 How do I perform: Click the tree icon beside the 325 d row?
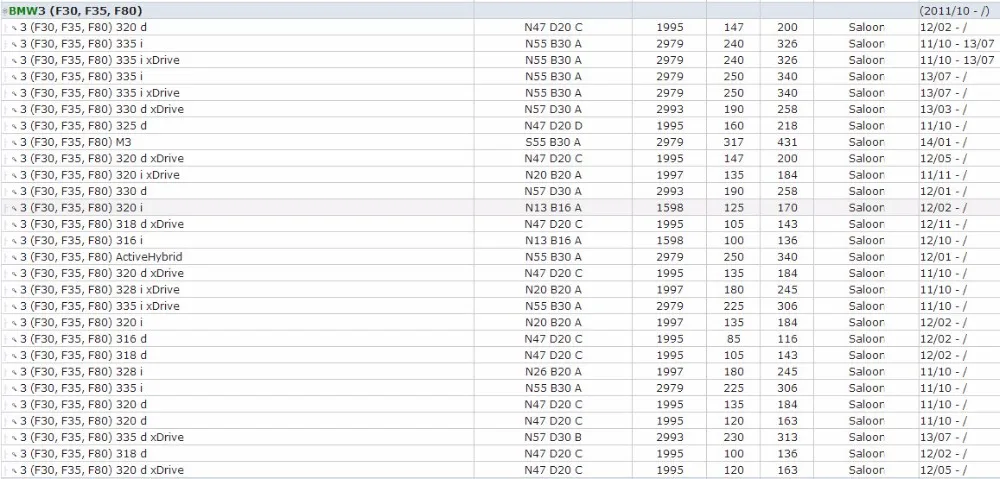(13, 126)
